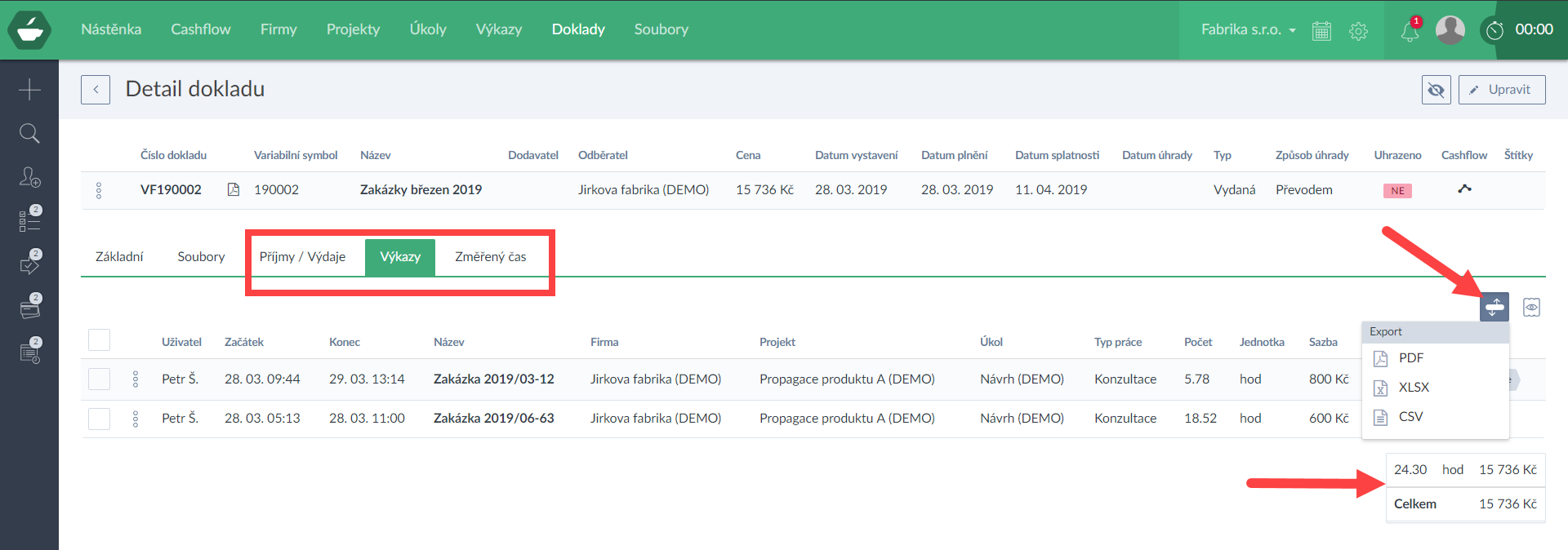Open the search magnifier in sidebar
This screenshot has height=550, width=1568.
pos(29,133)
